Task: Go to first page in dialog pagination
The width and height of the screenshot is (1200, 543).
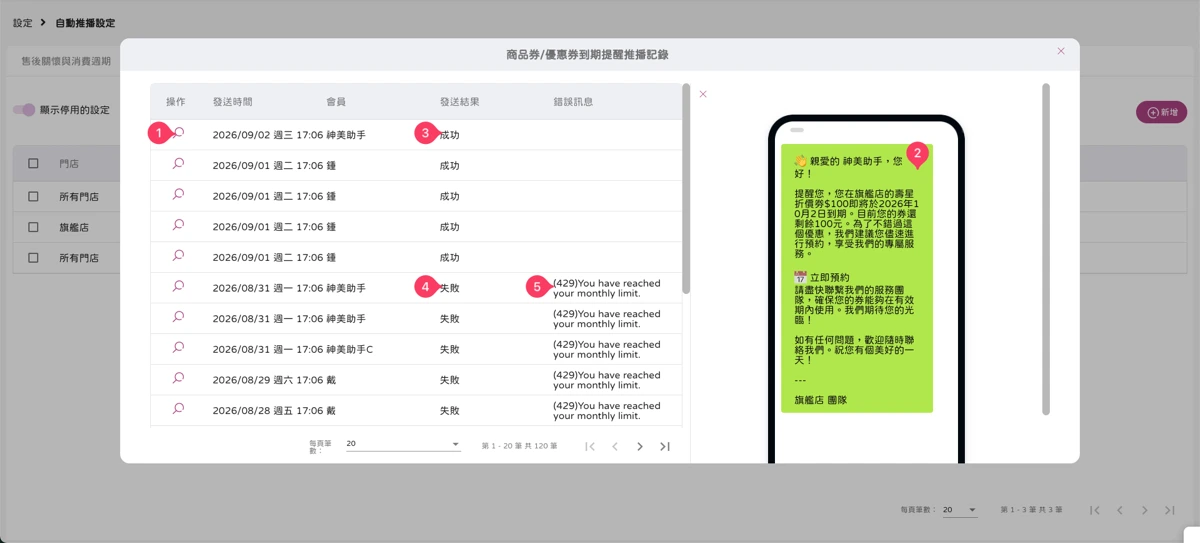Action: click(x=590, y=446)
